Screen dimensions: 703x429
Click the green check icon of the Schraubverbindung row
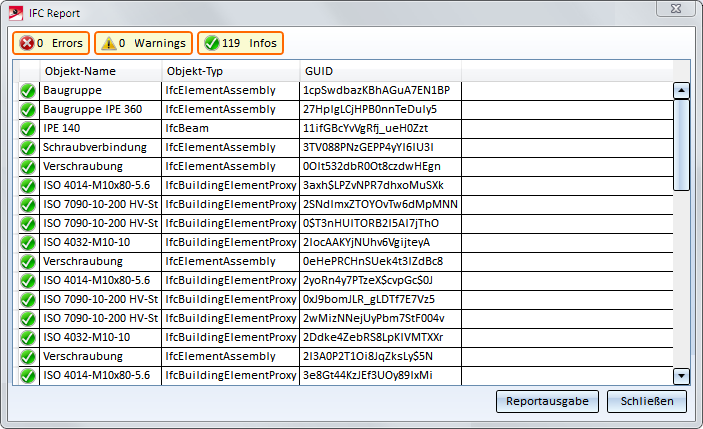pyautogui.click(x=28, y=148)
